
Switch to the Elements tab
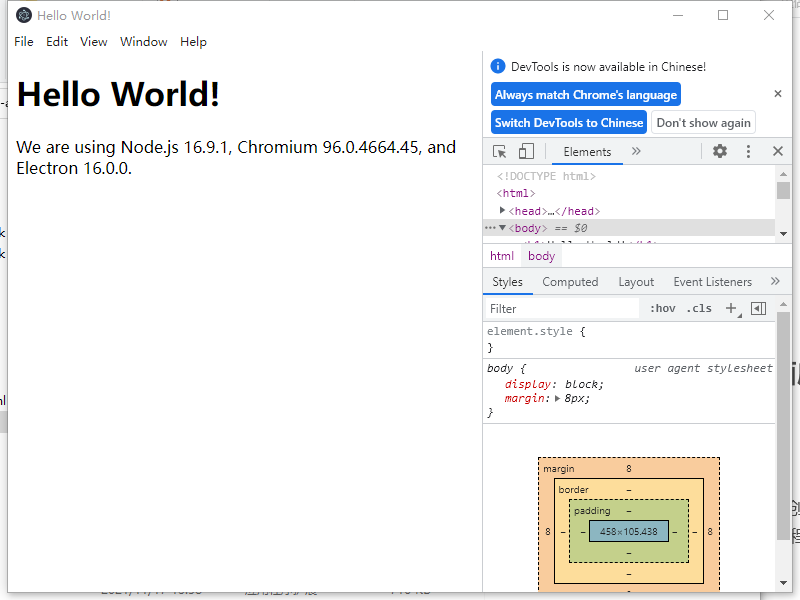pos(587,152)
